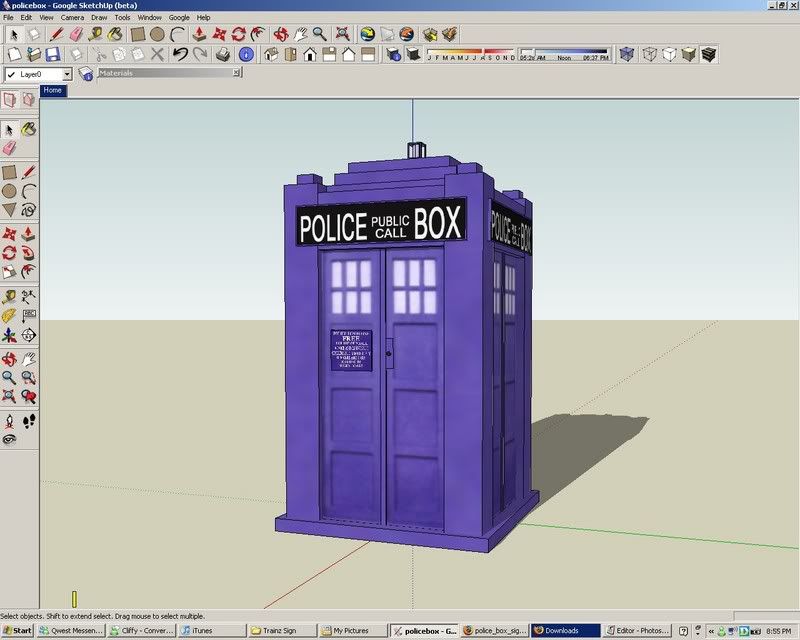
Task: Select the Position Camera tool
Action: [x=9, y=421]
